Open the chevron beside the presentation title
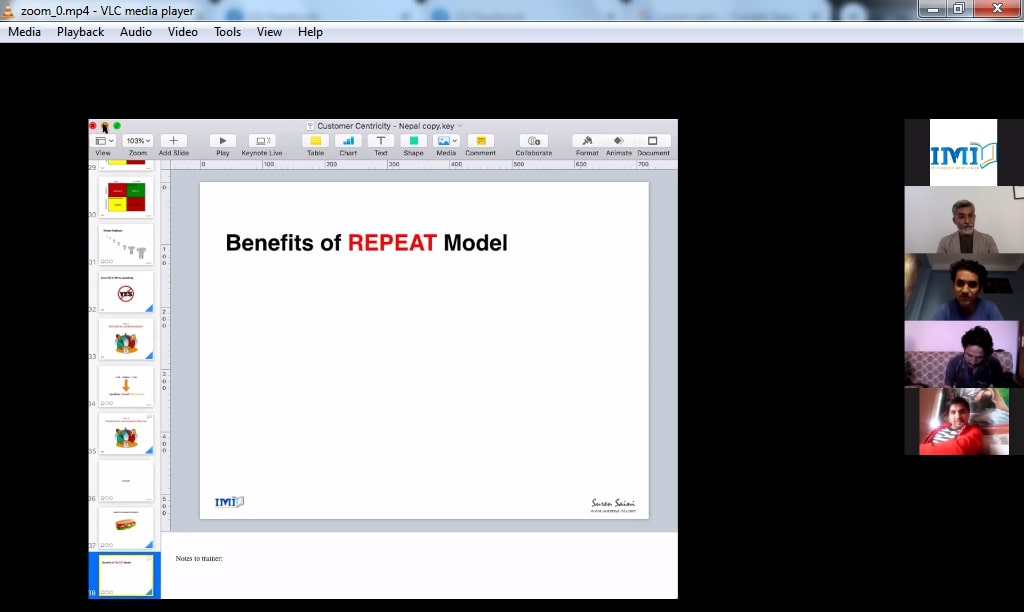Viewport: 1028px width, 612px height. click(459, 125)
